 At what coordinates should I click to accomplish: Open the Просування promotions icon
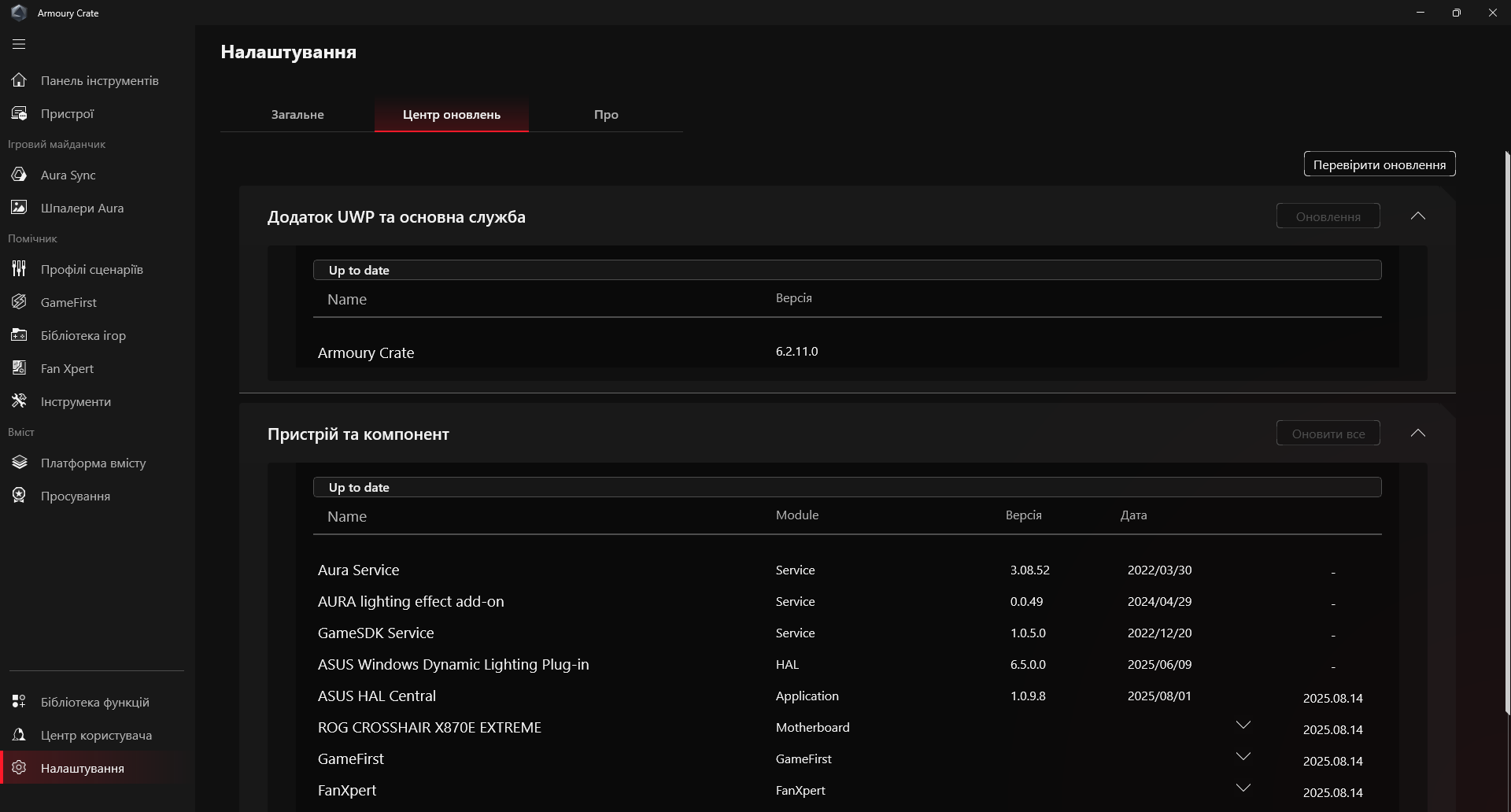19,496
